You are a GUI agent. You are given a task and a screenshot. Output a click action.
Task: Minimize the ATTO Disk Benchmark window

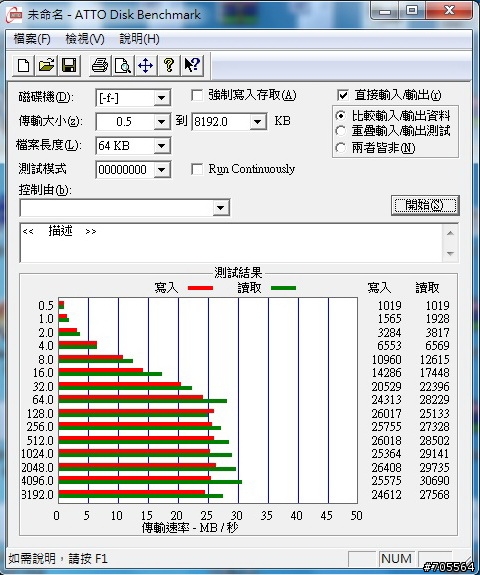point(385,11)
